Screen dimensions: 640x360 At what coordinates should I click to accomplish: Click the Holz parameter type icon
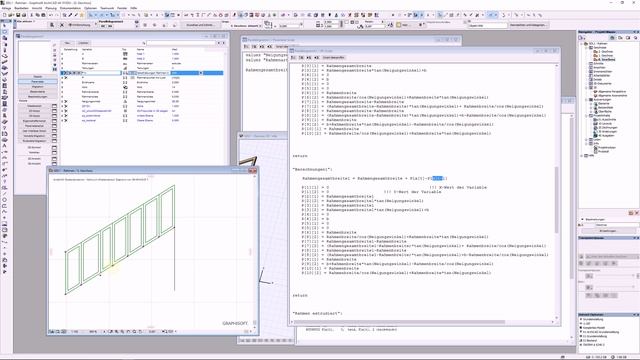click(x=125, y=87)
